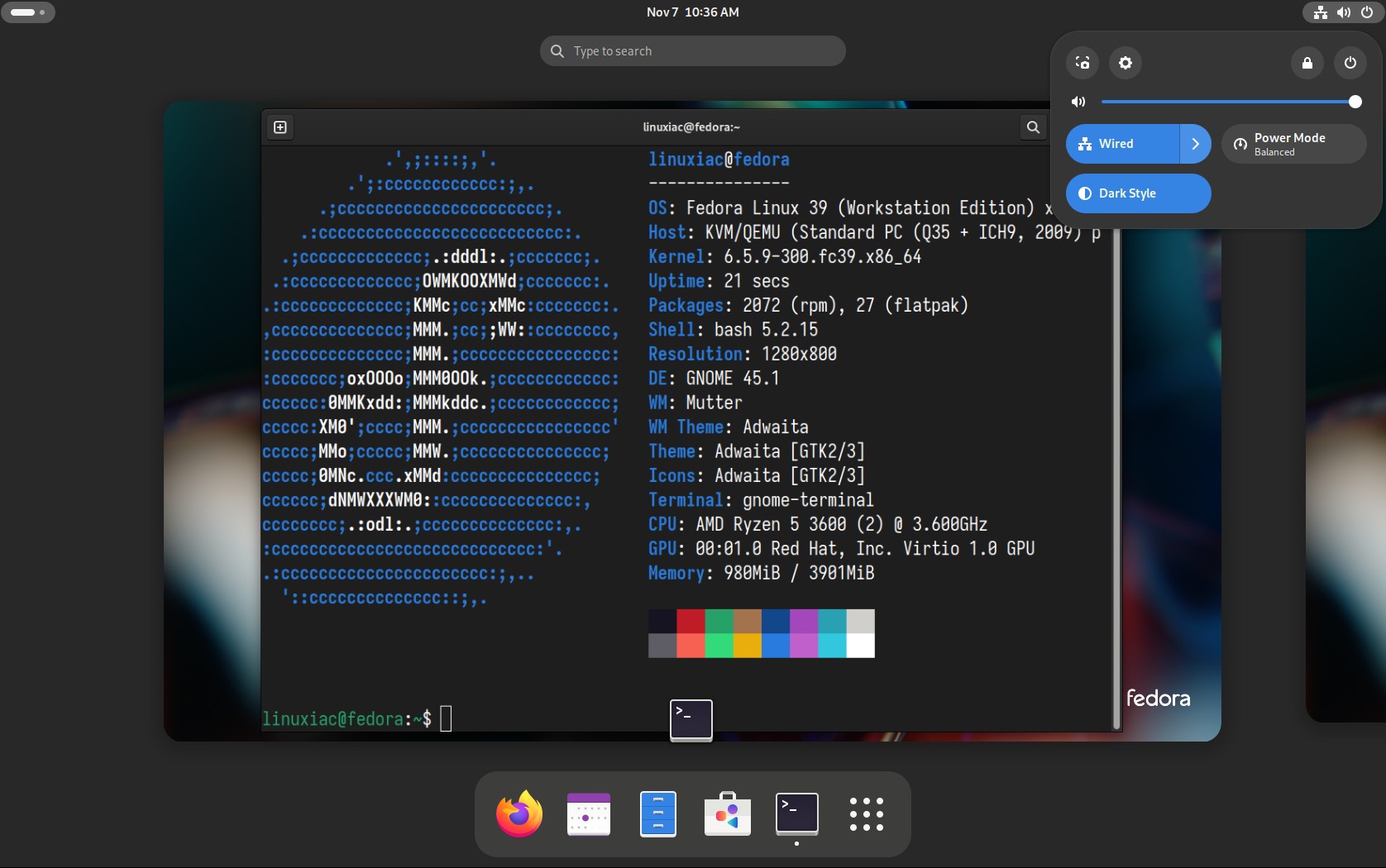Take a screenshot from quick settings
This screenshot has height=868, width=1386.
1083,63
